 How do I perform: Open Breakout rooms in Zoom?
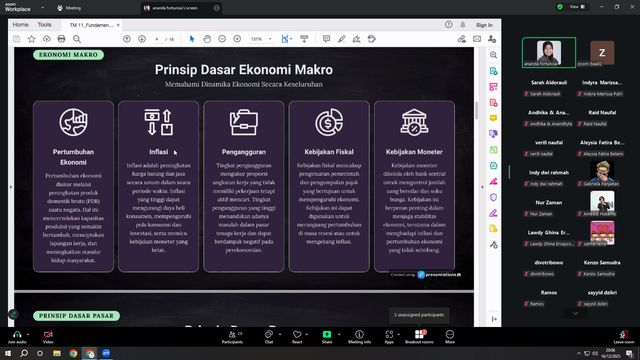(x=419, y=337)
